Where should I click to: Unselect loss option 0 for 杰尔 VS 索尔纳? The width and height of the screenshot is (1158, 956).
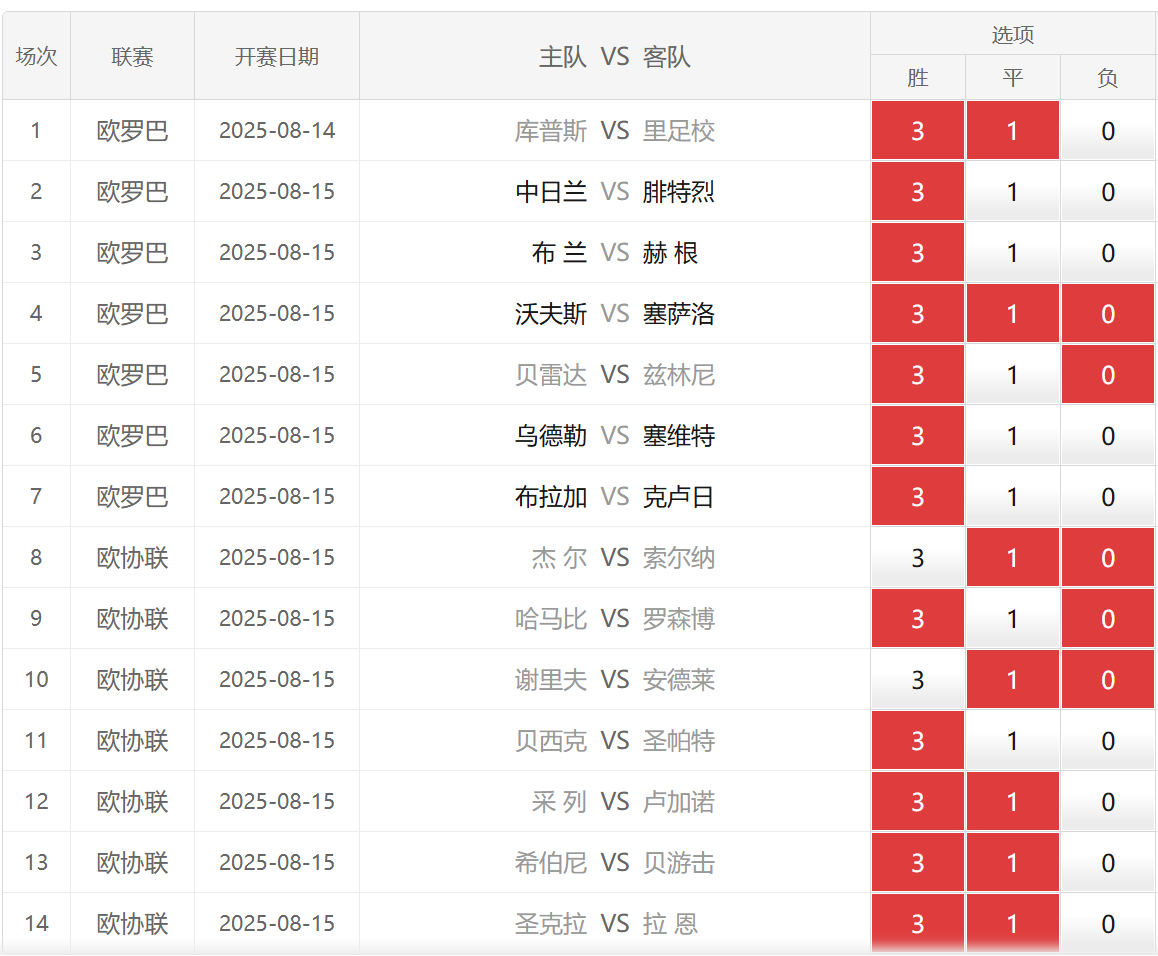(1108, 558)
